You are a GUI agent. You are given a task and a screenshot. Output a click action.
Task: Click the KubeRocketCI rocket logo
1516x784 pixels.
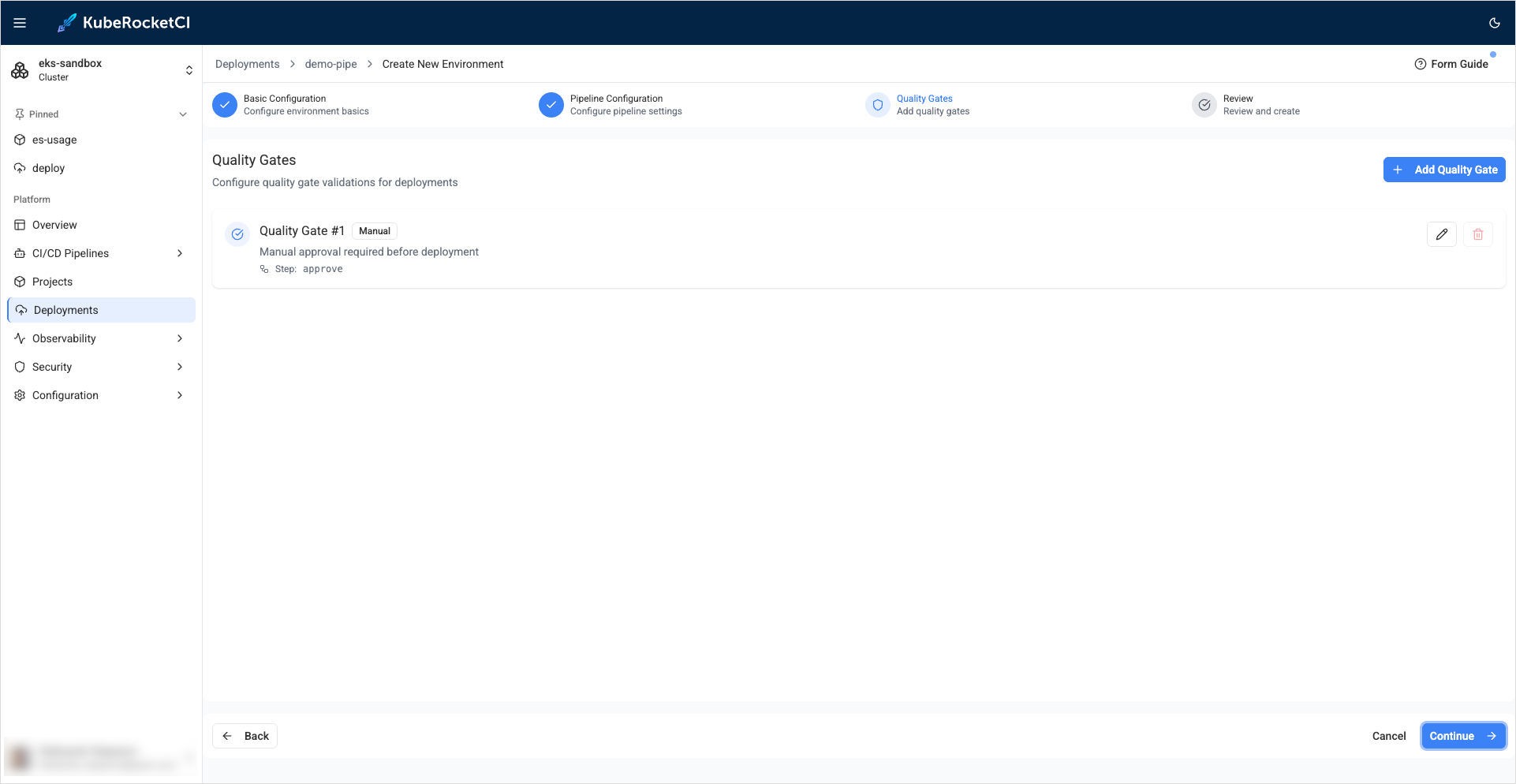pyautogui.click(x=67, y=23)
